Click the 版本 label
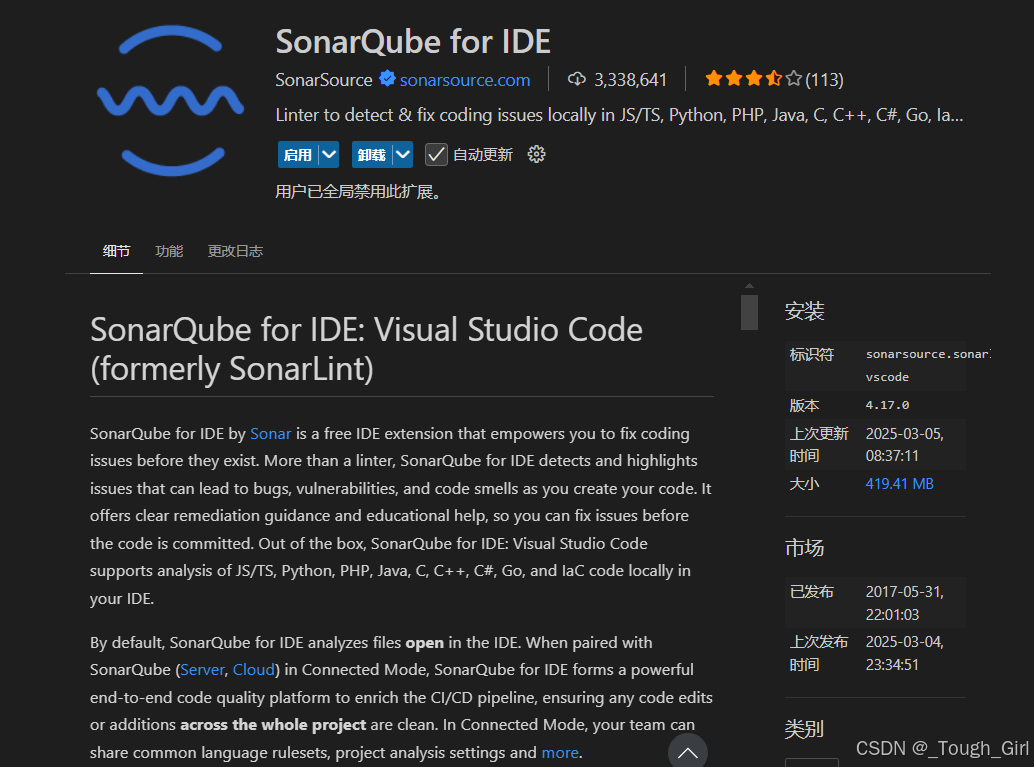This screenshot has height=767, width=1034. [805, 405]
